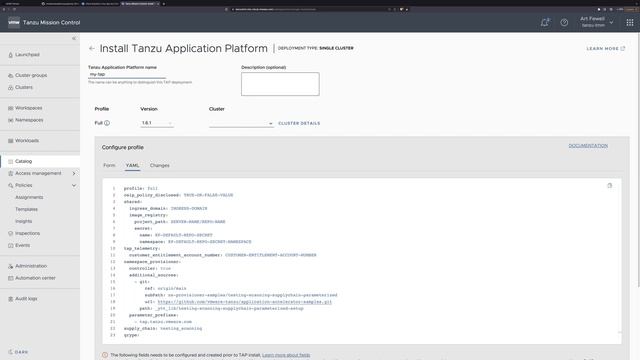Toggle the DARK theme switch
The height and width of the screenshot is (360, 640).
tap(18, 352)
